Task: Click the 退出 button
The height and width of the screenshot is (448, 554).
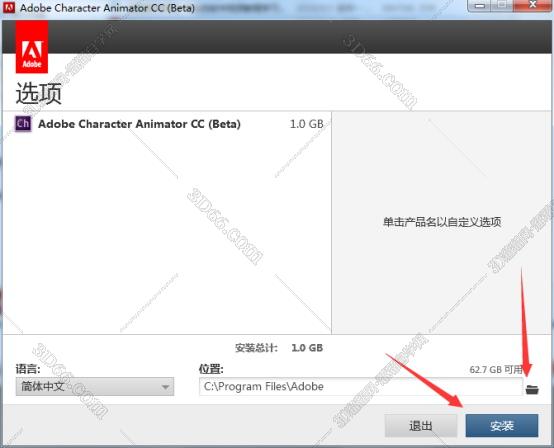Action: (420, 426)
